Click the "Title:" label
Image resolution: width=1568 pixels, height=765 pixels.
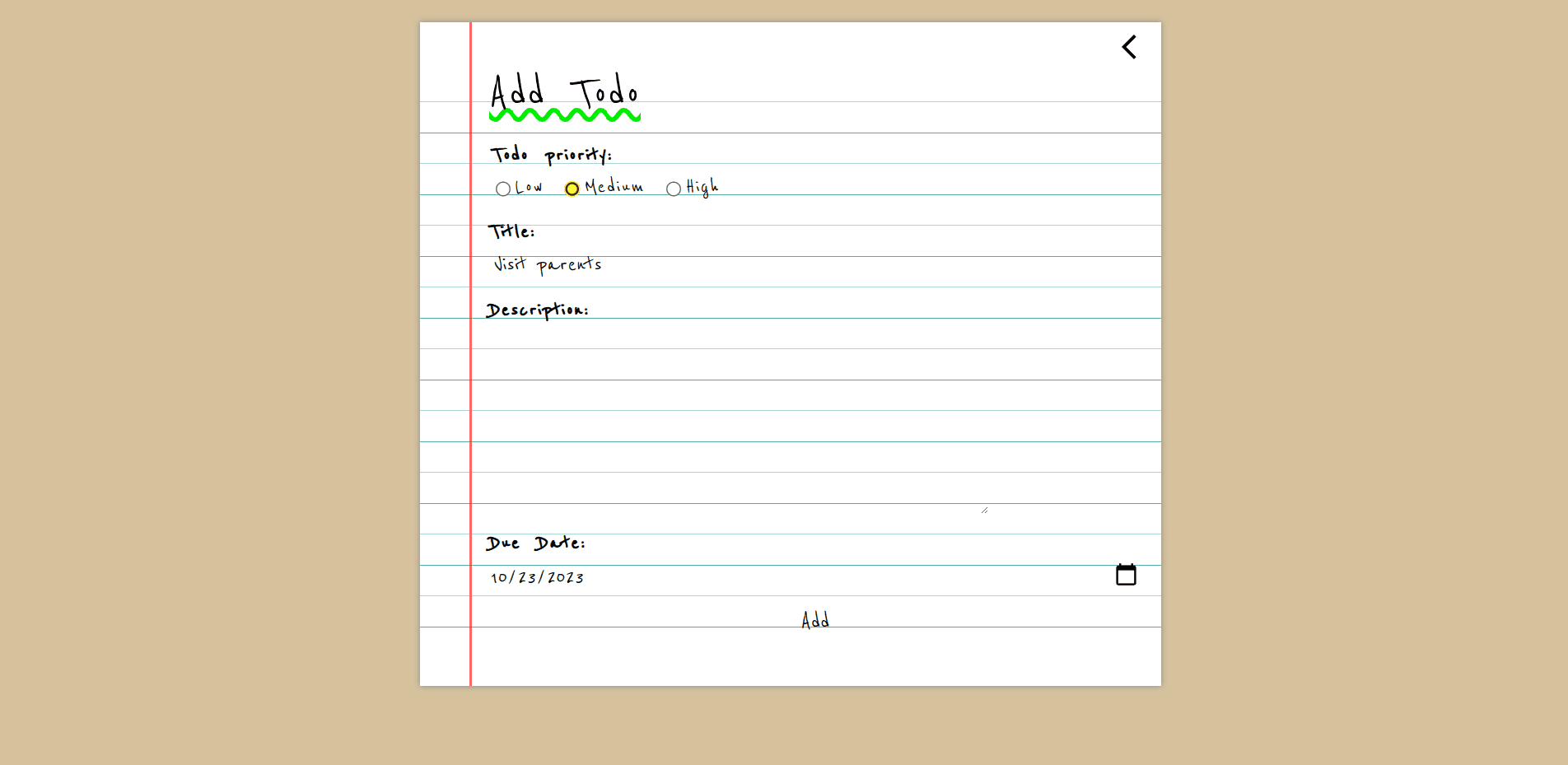tap(511, 231)
